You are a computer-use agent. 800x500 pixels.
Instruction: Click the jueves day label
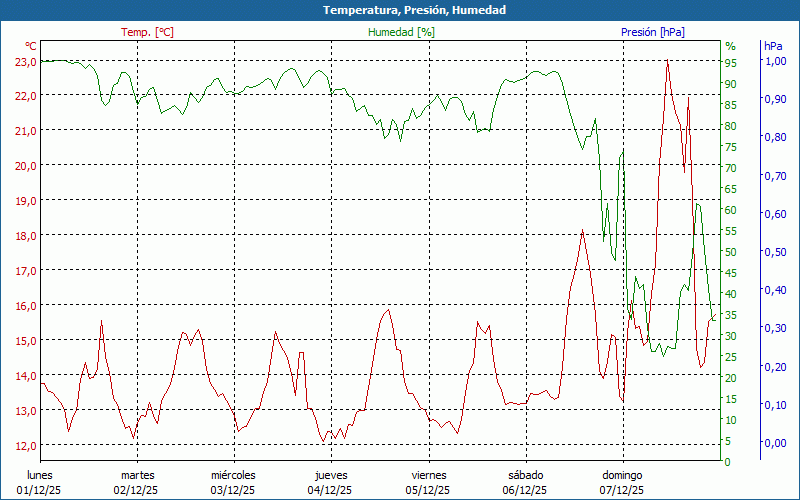[x=331, y=475]
